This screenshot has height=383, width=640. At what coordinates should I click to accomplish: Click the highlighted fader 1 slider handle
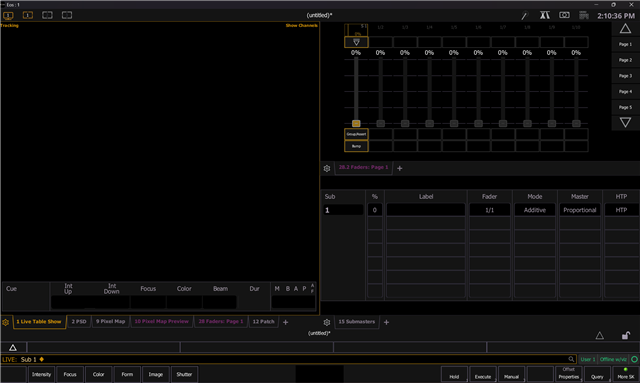pos(356,123)
